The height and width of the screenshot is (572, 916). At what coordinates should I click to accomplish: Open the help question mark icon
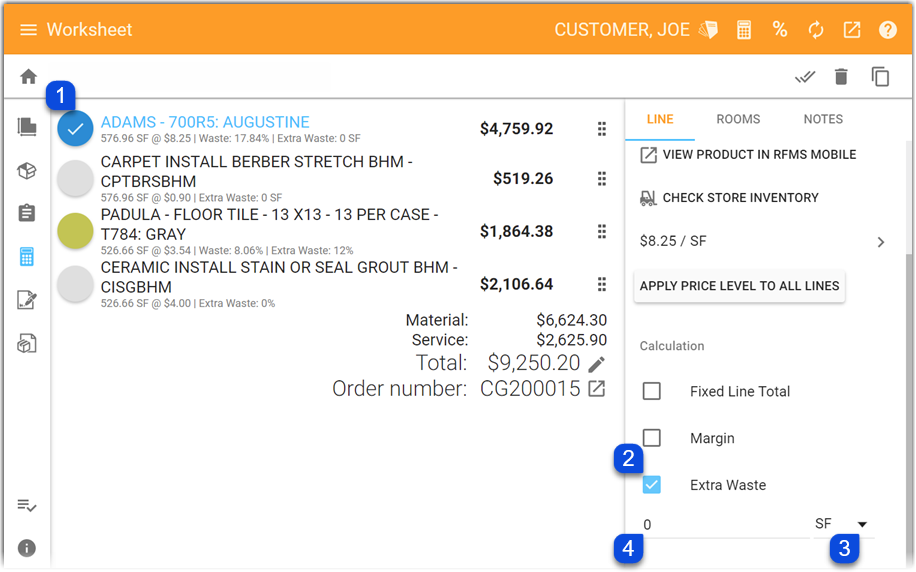click(x=888, y=30)
